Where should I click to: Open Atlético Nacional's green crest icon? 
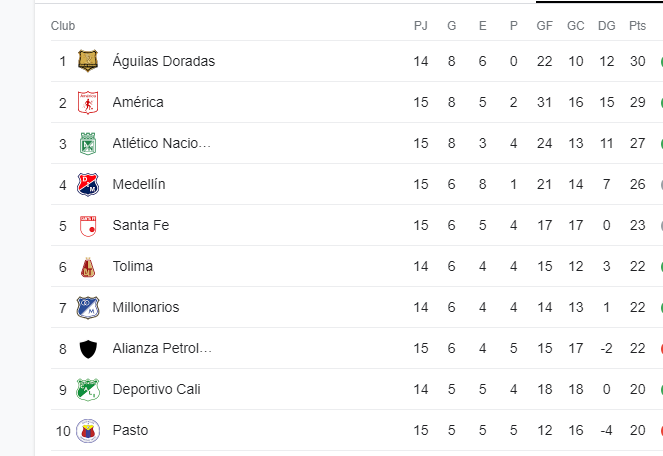[x=88, y=143]
